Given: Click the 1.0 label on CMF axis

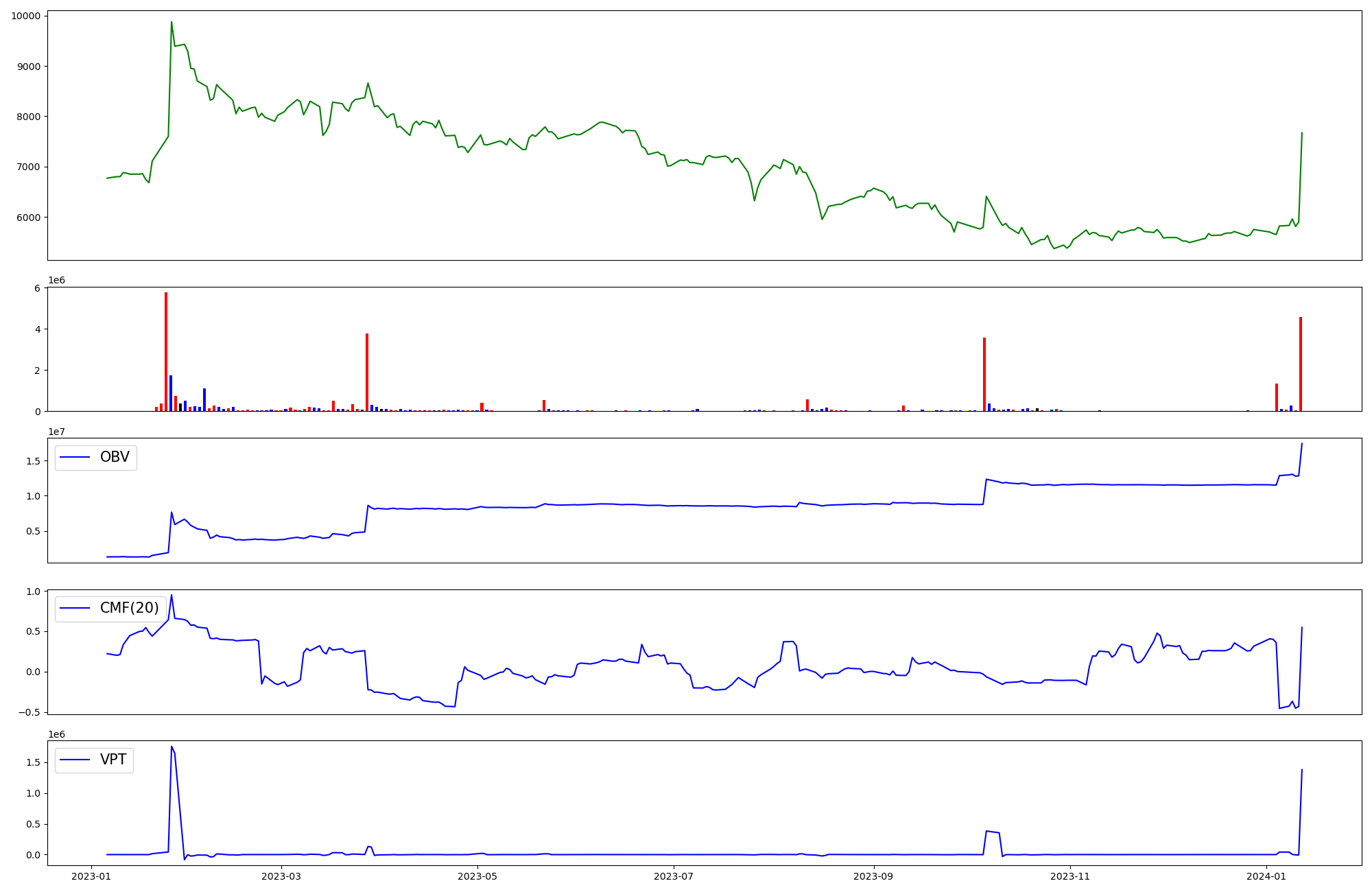Looking at the screenshot, I should click(33, 591).
